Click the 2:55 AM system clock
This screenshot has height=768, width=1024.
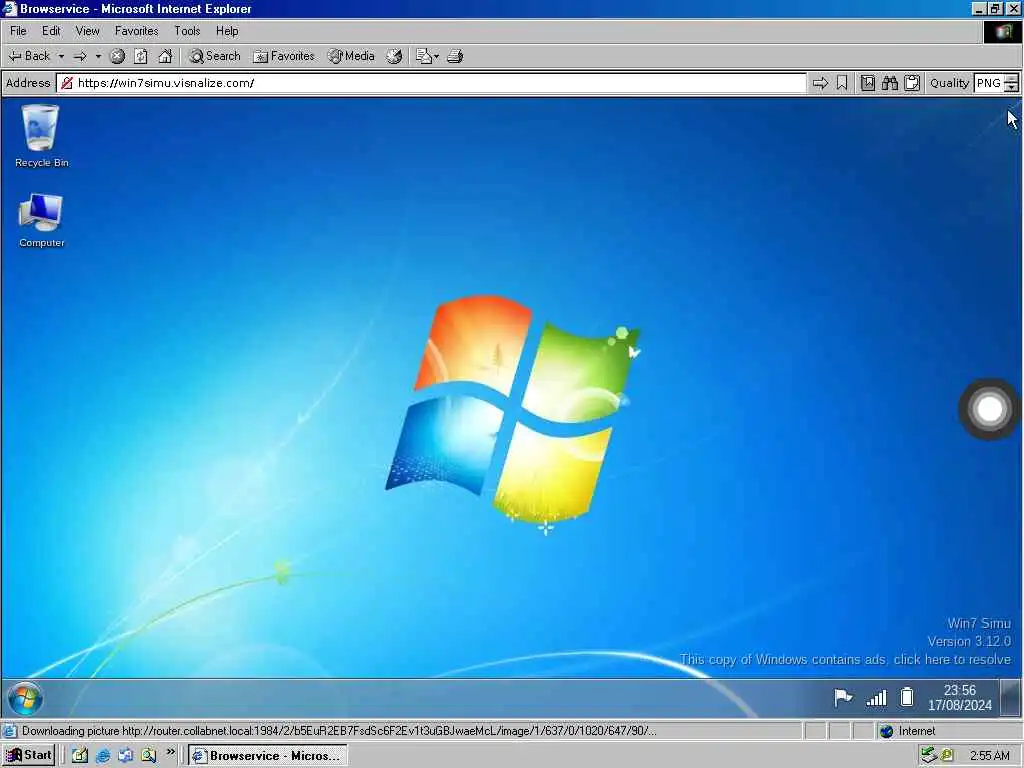[989, 756]
